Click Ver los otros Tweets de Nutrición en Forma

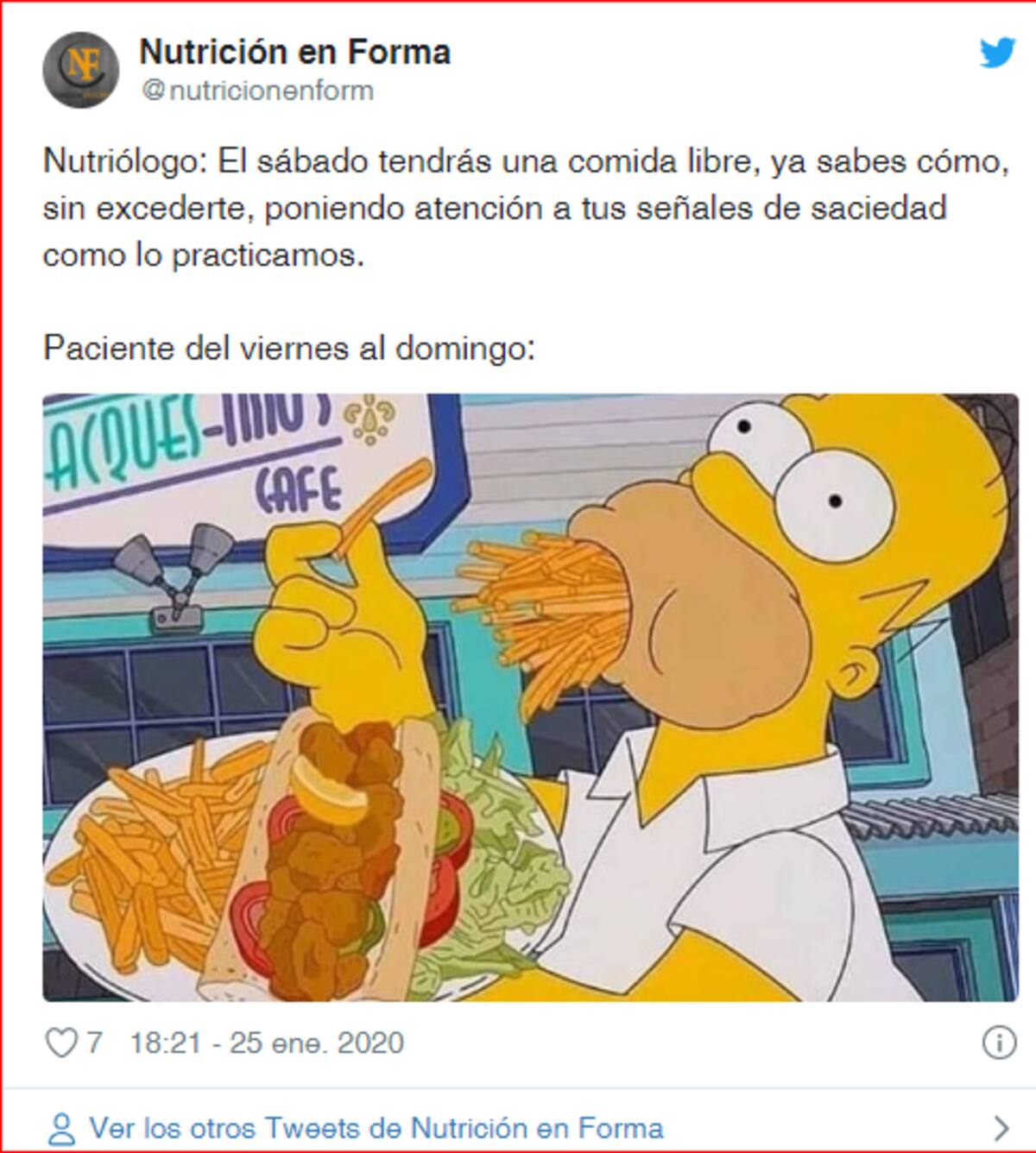[376, 1128]
